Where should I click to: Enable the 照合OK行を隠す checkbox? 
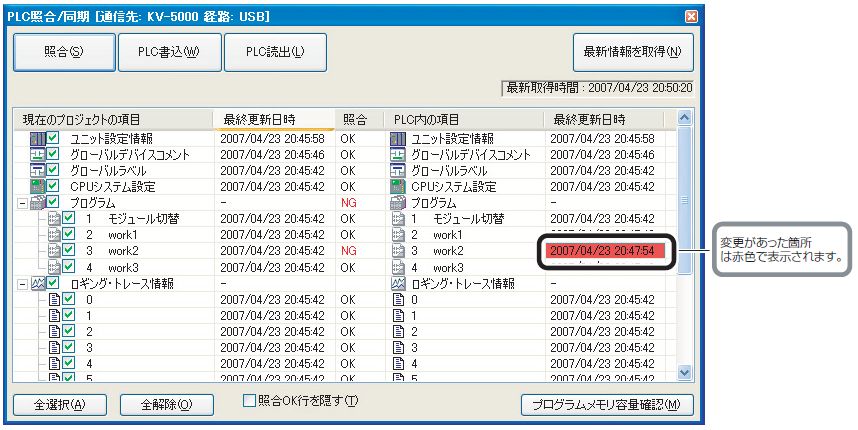point(249,401)
